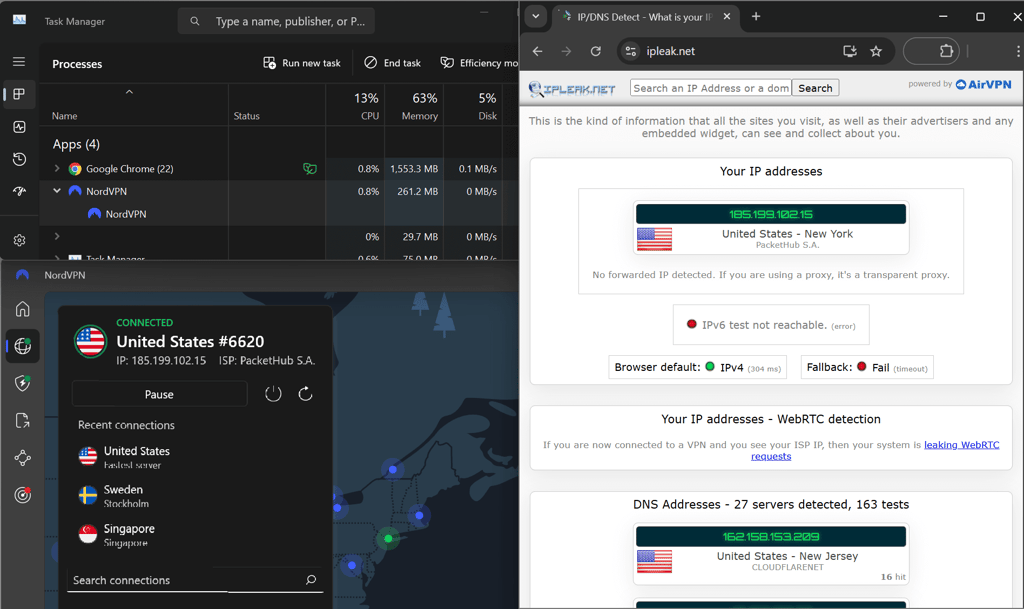The width and height of the screenshot is (1024, 609).
Task: Open browser extensions puzzle icon
Action: [946, 51]
